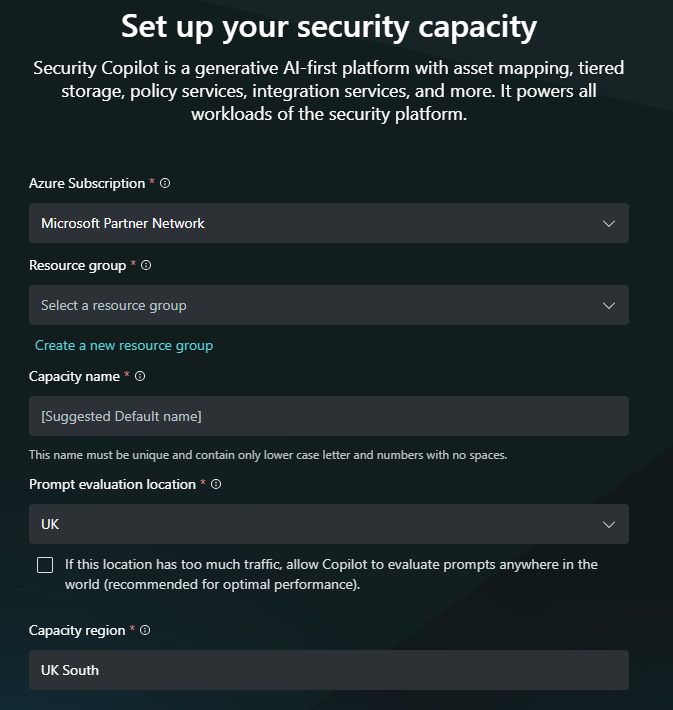
Task: Click the Resource group label
Action: tap(77, 265)
